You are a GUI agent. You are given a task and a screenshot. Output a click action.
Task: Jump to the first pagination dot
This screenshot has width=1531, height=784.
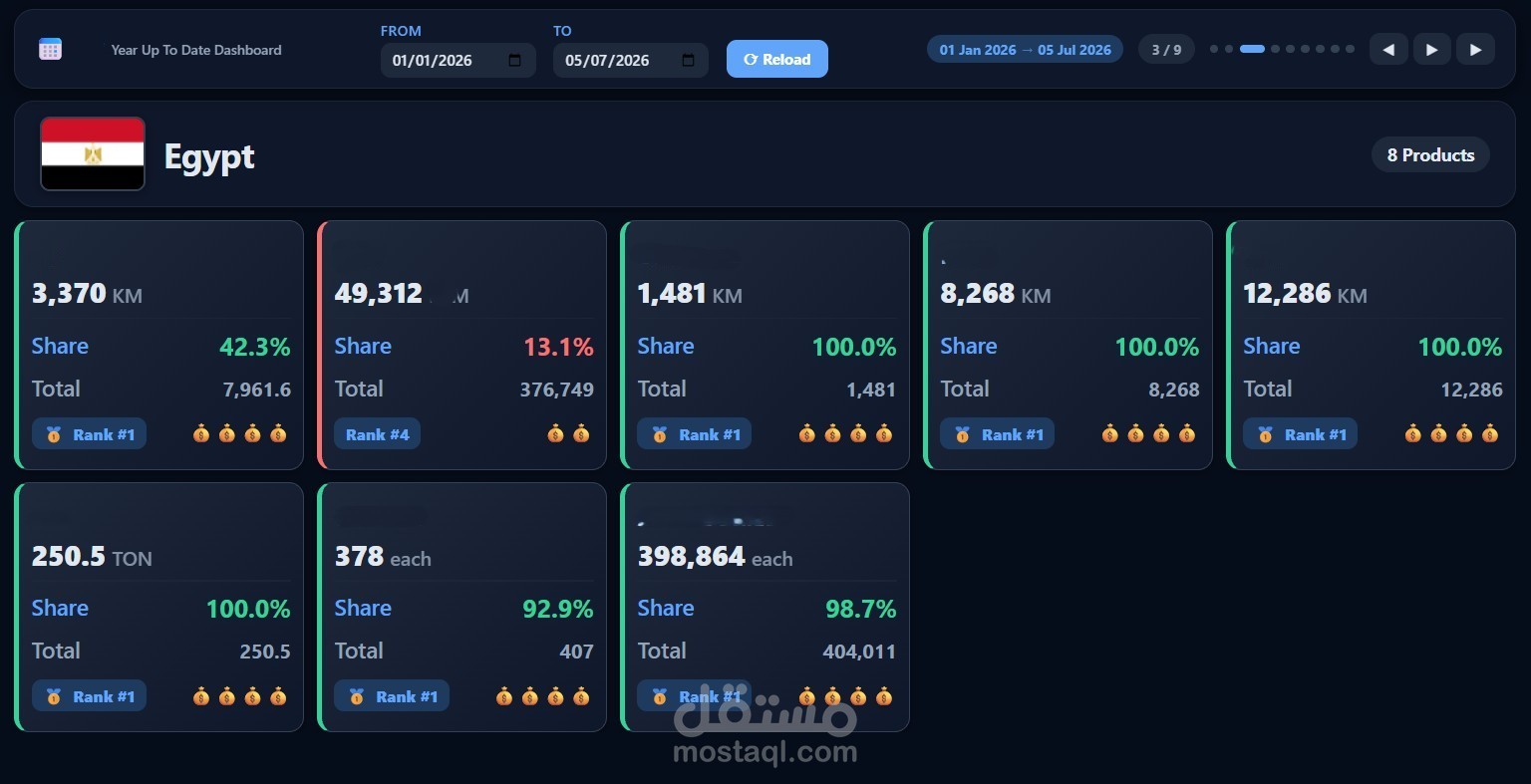1214,49
